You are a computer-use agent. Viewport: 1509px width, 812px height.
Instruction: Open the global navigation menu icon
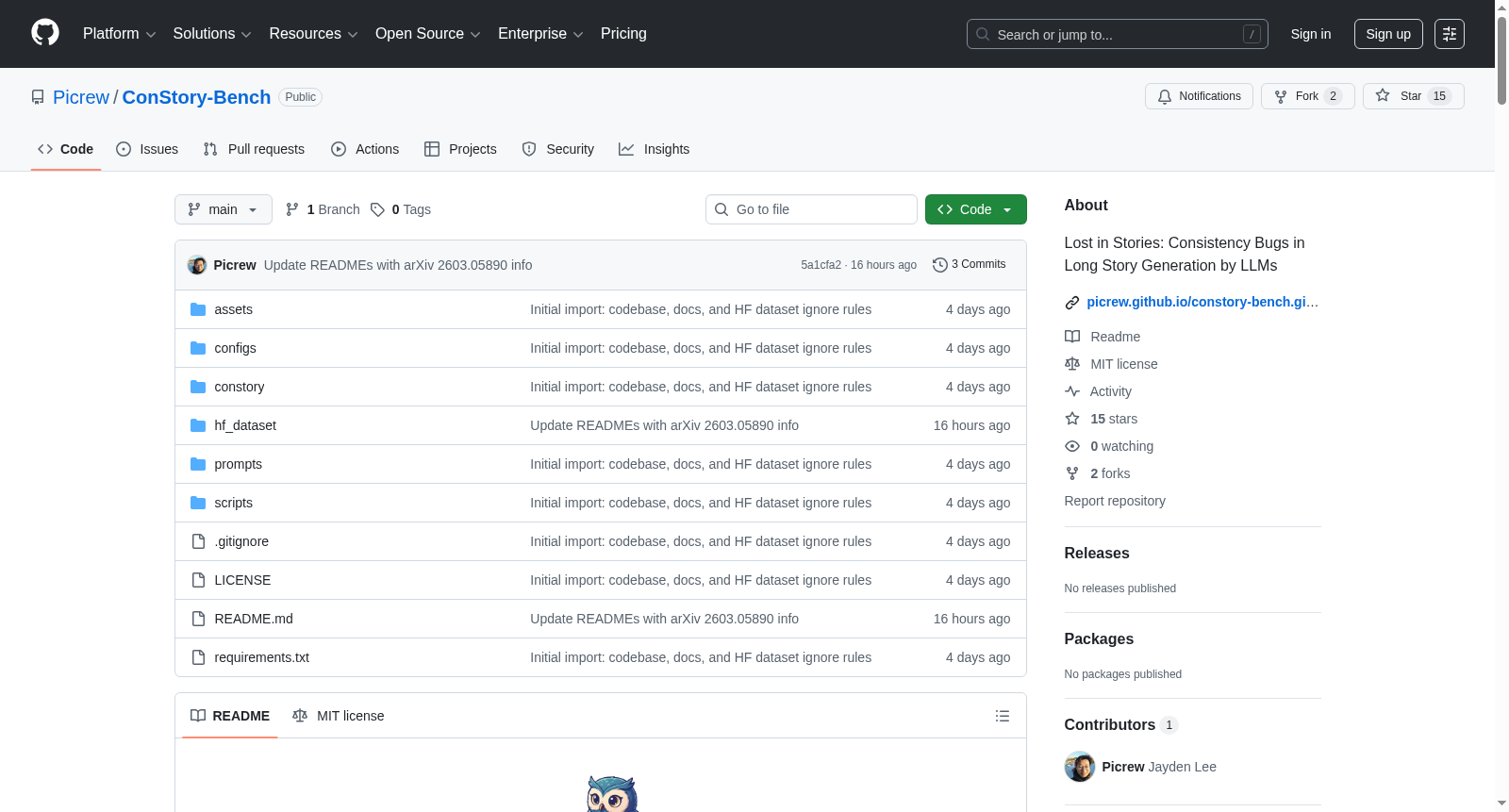[1450, 34]
